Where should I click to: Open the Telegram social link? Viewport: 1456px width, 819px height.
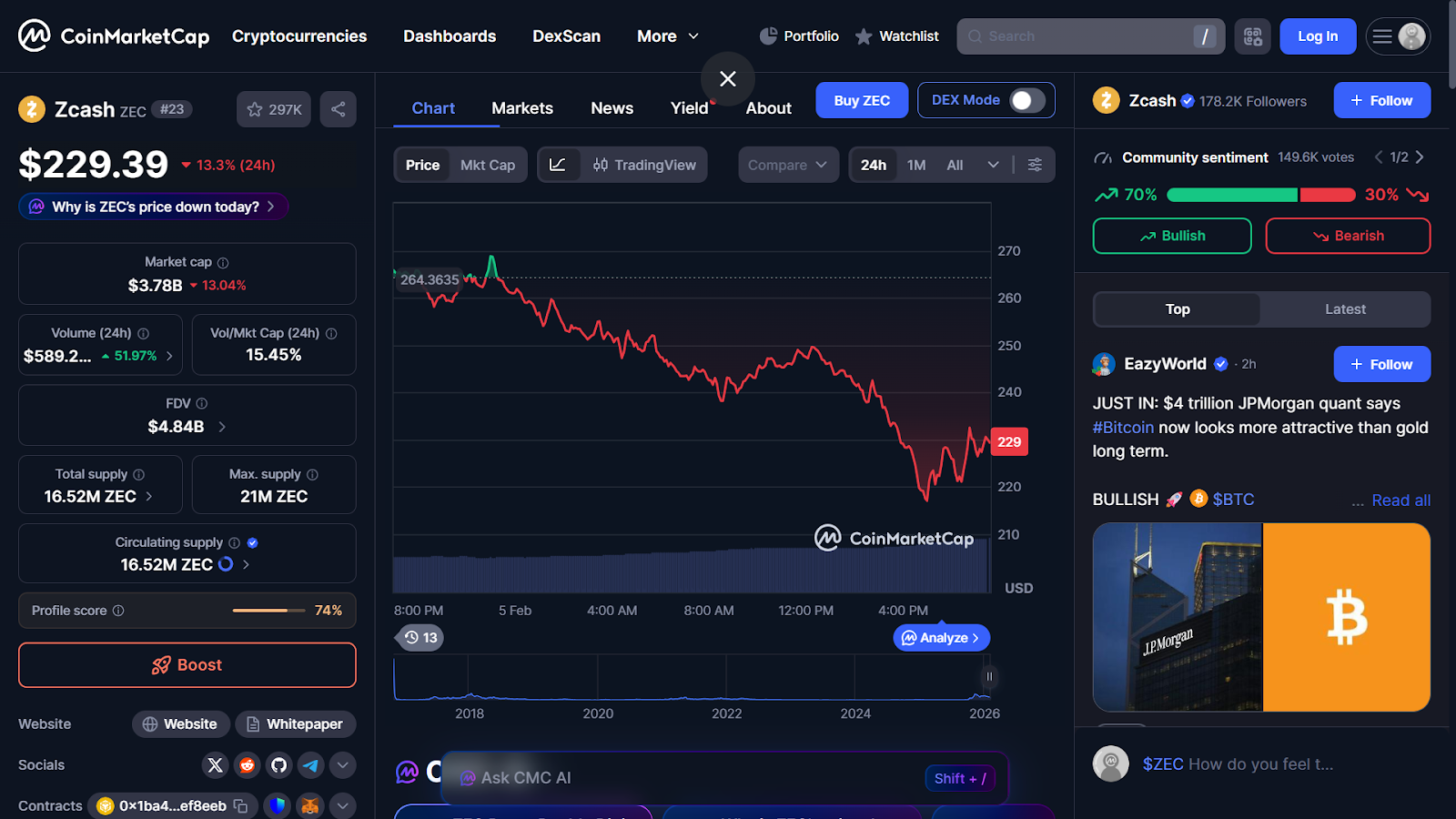tap(310, 765)
